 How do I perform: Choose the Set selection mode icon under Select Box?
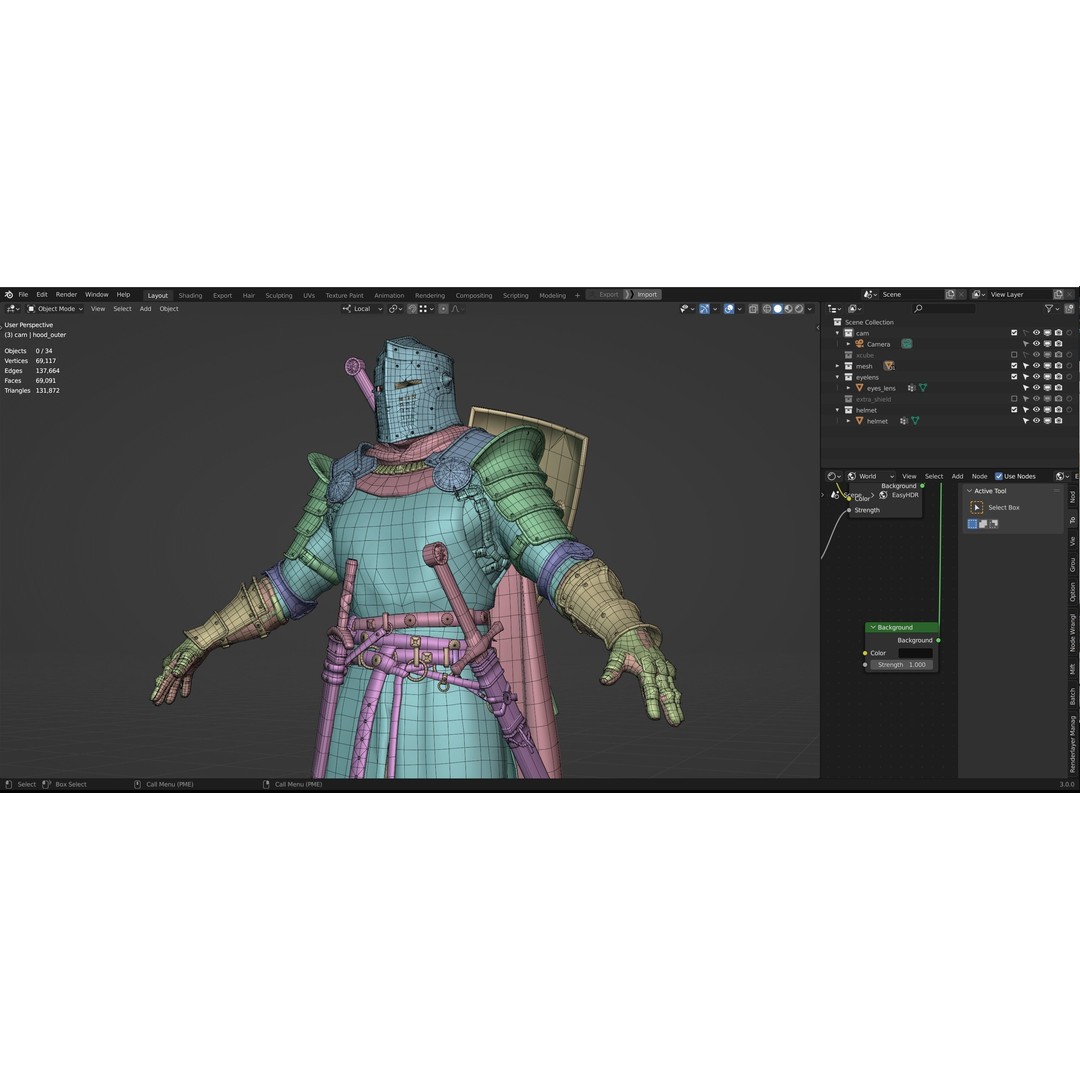coord(973,524)
